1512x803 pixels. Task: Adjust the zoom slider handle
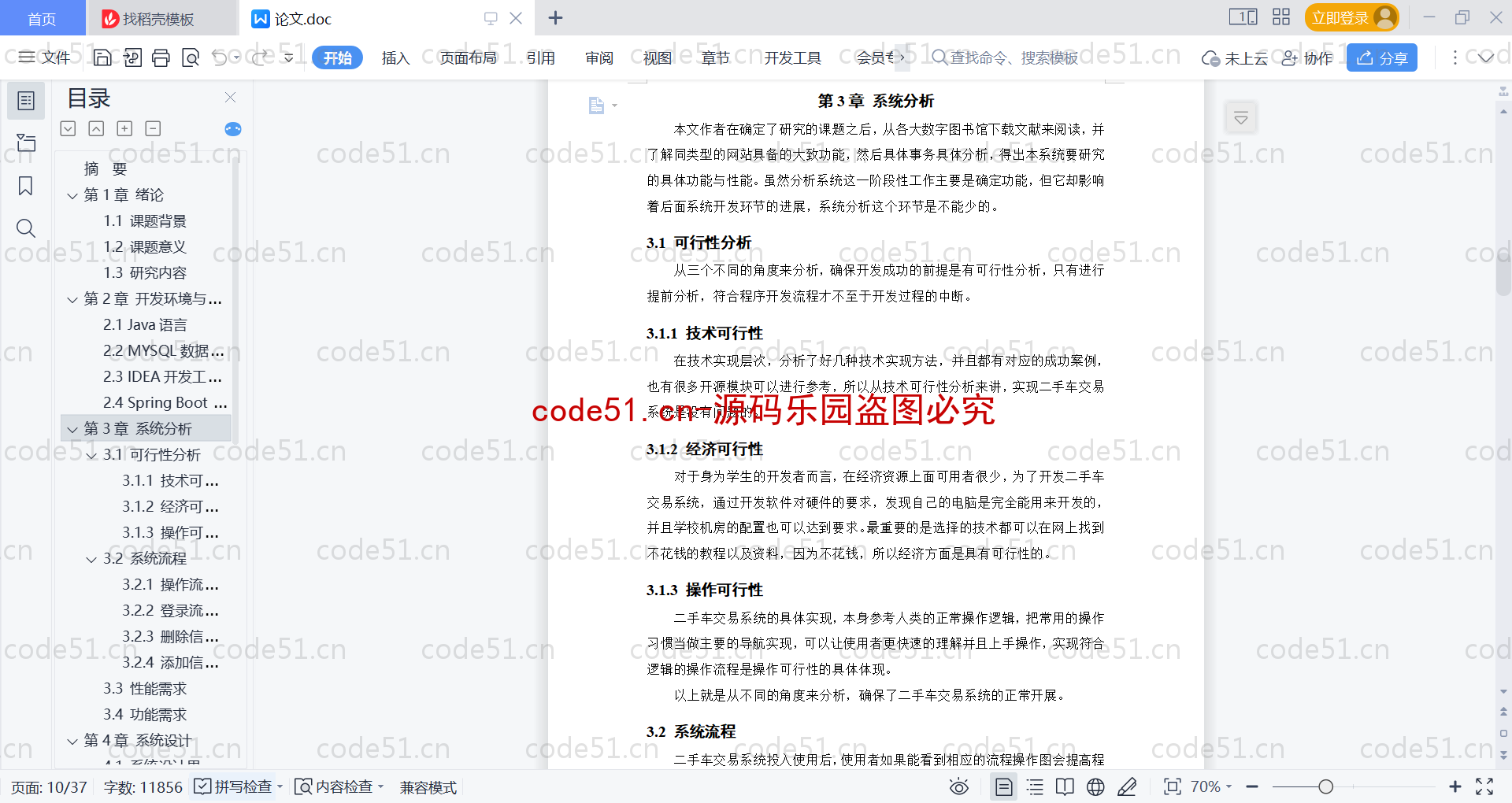pyautogui.click(x=1326, y=786)
